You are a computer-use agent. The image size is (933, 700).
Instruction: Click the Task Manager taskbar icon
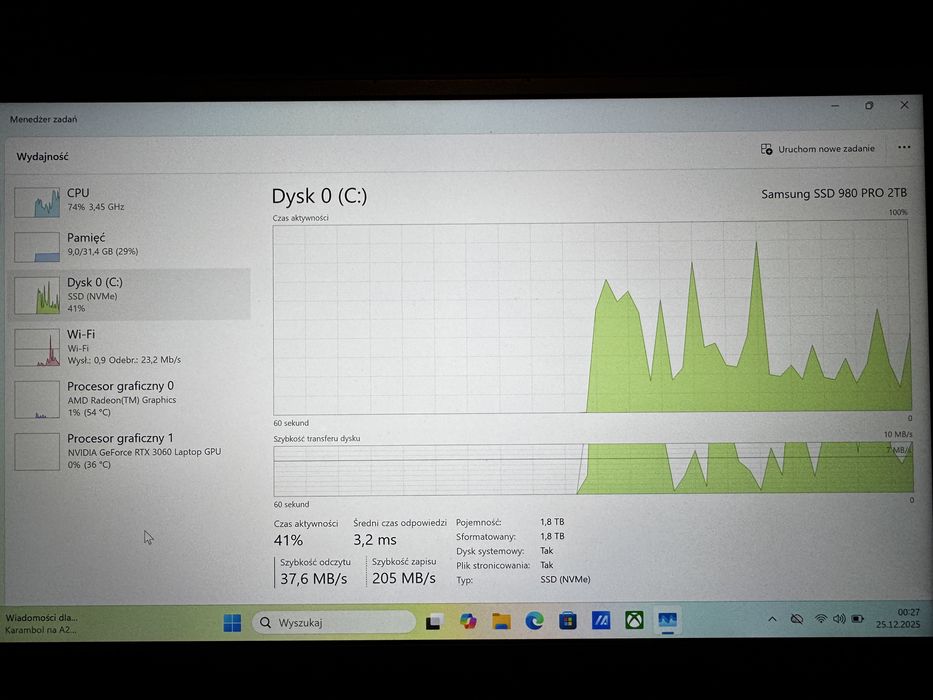tap(668, 620)
